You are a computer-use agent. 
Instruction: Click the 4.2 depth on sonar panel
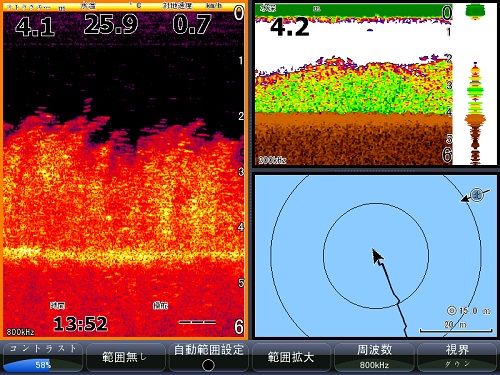click(x=290, y=27)
